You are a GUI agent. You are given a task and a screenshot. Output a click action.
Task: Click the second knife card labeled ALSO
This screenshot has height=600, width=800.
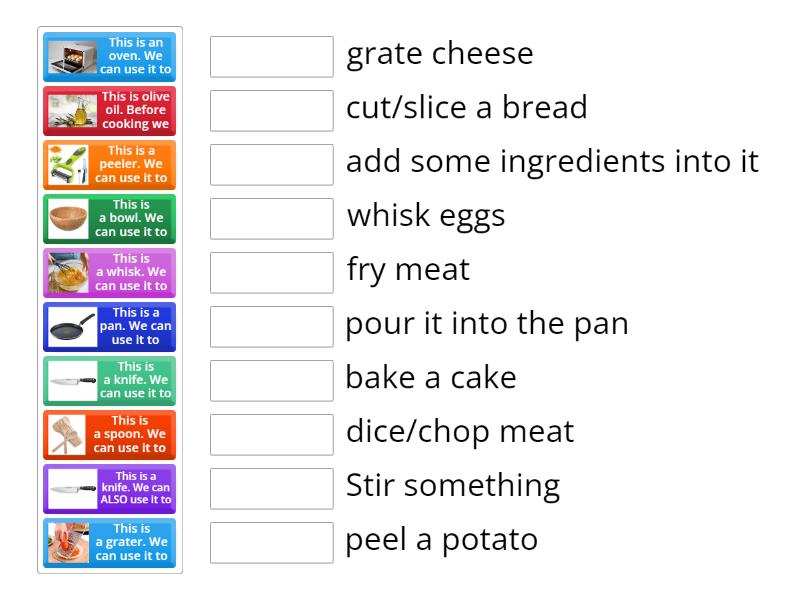pyautogui.click(x=110, y=488)
